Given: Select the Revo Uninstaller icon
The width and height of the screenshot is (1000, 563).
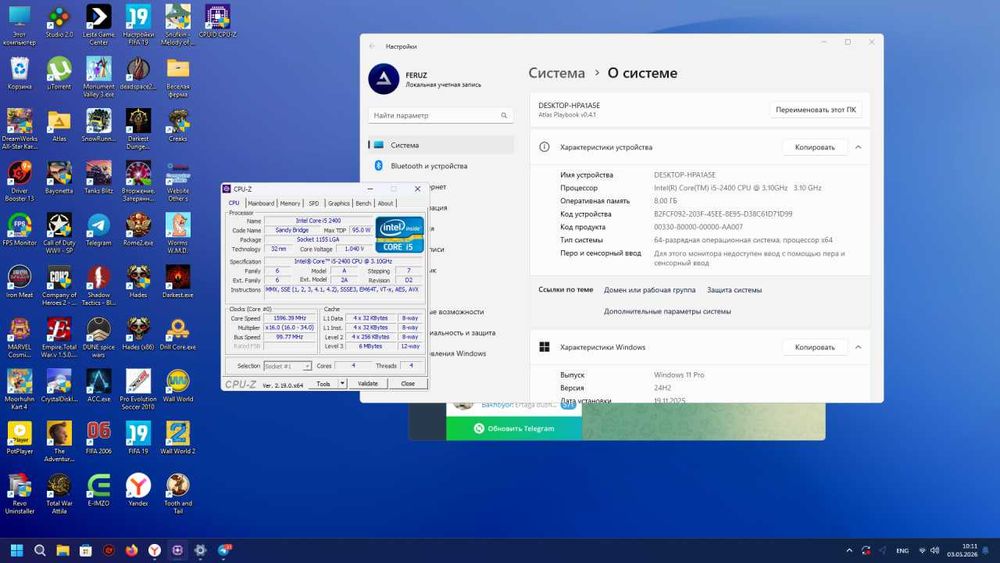Looking at the screenshot, I should click(x=20, y=494).
